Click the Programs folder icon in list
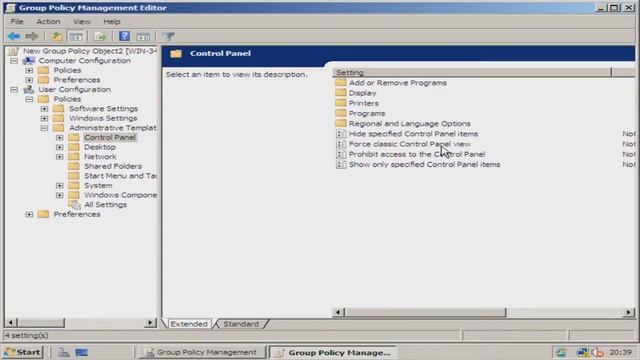This screenshot has width=640, height=360. 340,113
